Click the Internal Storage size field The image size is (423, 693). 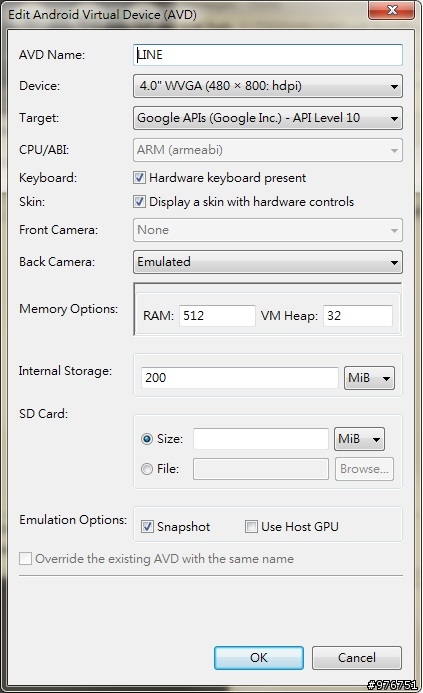point(240,378)
